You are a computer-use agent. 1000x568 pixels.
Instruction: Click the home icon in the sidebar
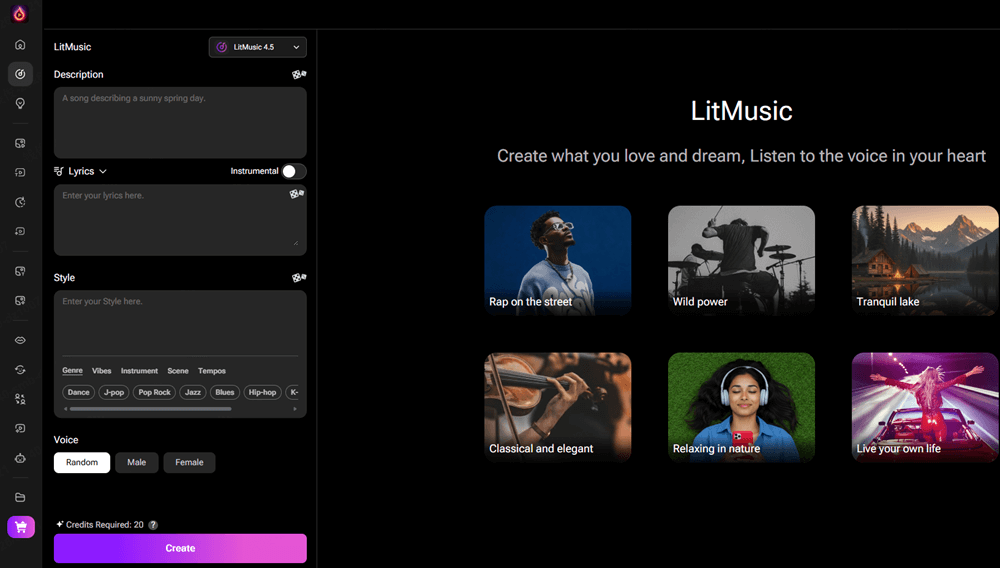tap(20, 45)
